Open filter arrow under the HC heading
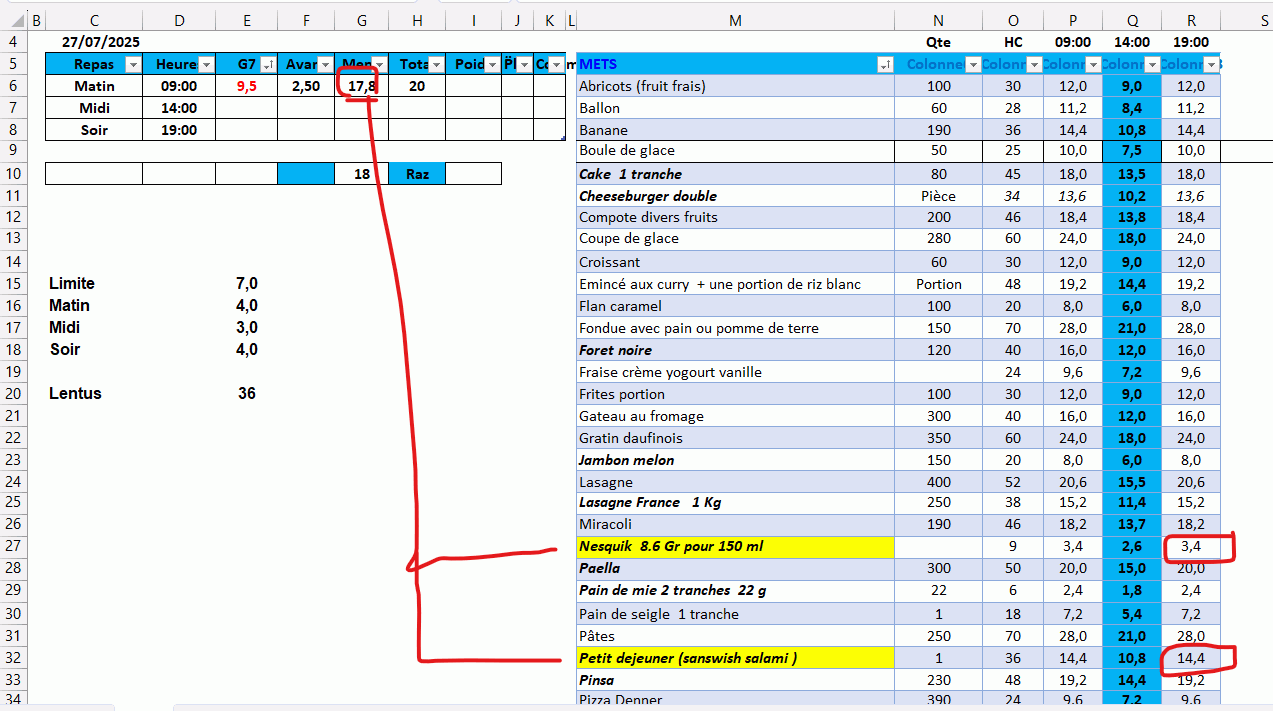Screen dimensions: 1273x711 pos(1032,65)
